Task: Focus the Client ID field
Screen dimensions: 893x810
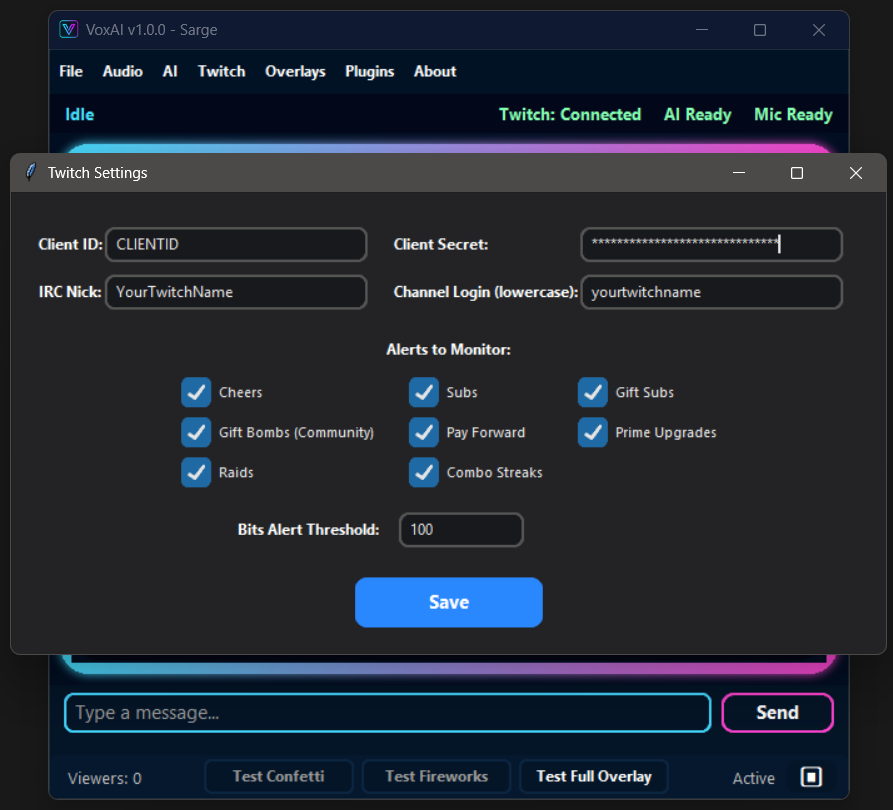Action: click(x=236, y=244)
